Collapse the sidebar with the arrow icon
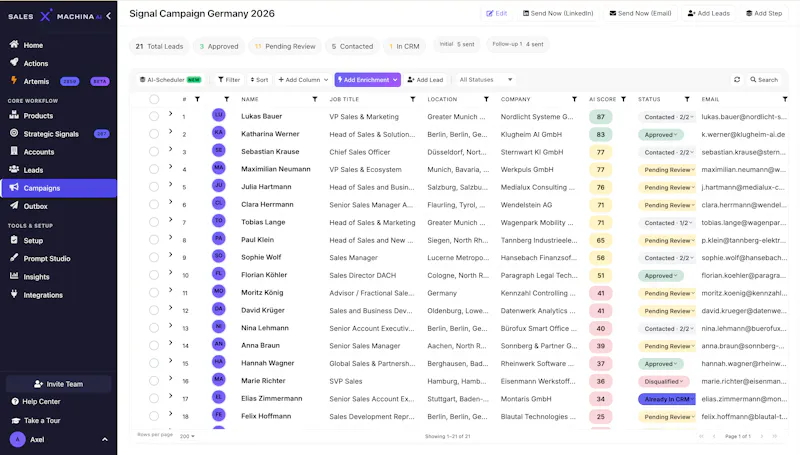Image resolution: width=800 pixels, height=455 pixels. point(108,16)
